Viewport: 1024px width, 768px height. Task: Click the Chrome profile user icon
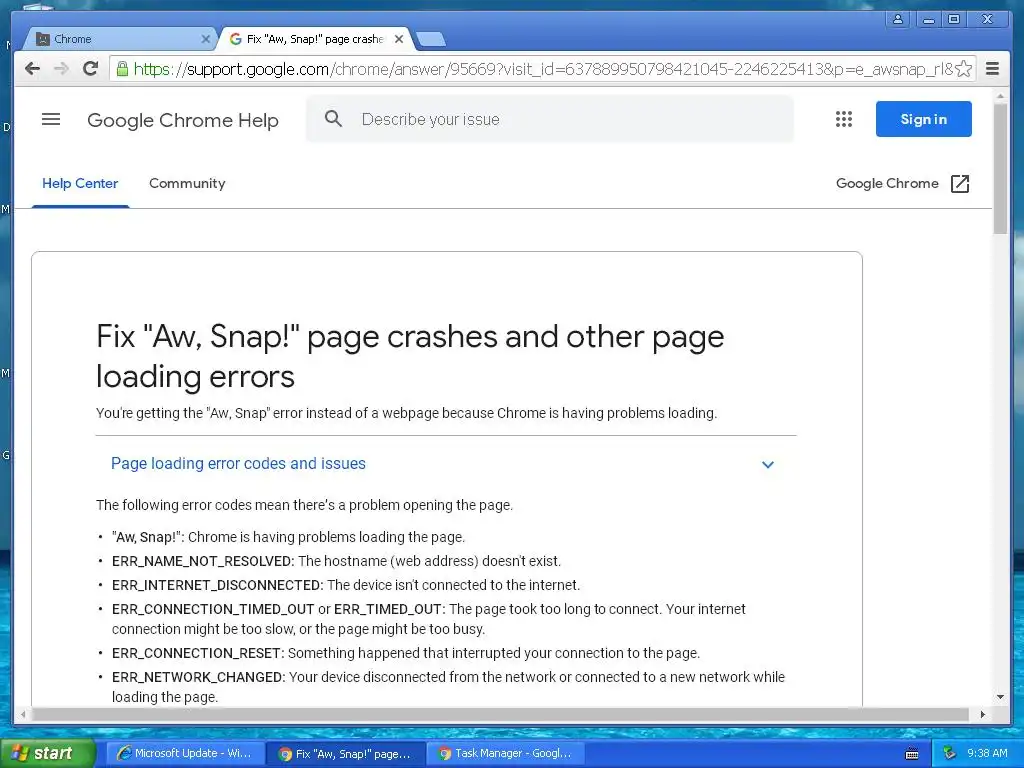(898, 19)
